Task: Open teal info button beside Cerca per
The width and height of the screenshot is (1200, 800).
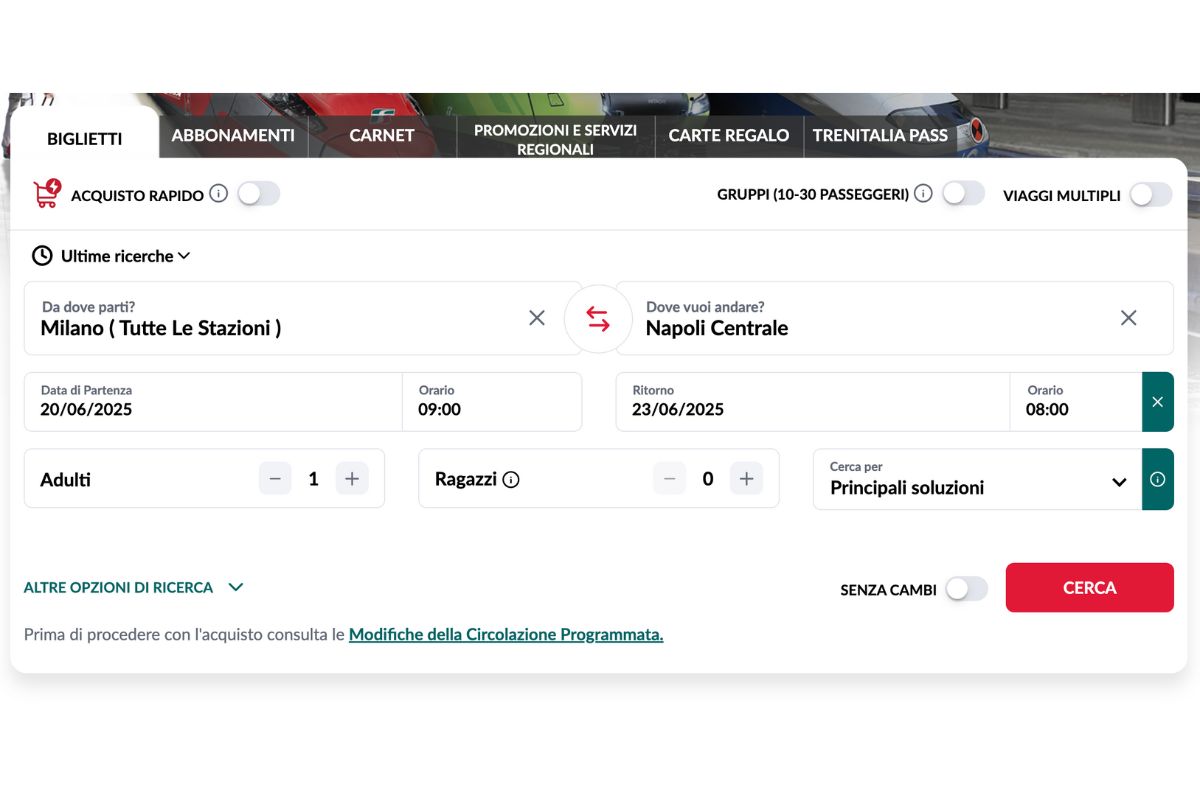Action: [1157, 480]
